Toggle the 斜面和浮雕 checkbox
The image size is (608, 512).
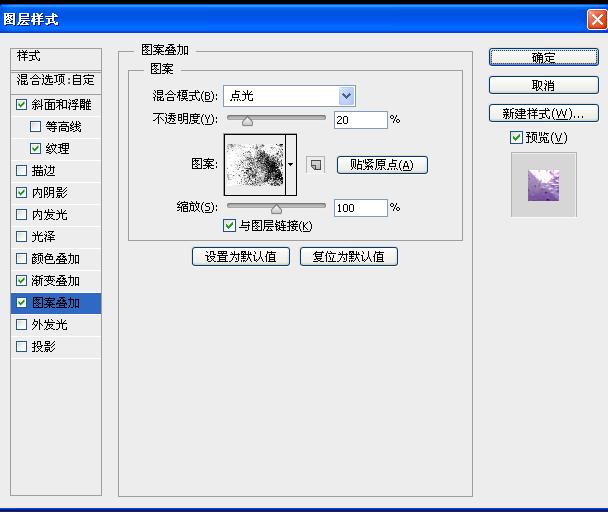pos(22,104)
